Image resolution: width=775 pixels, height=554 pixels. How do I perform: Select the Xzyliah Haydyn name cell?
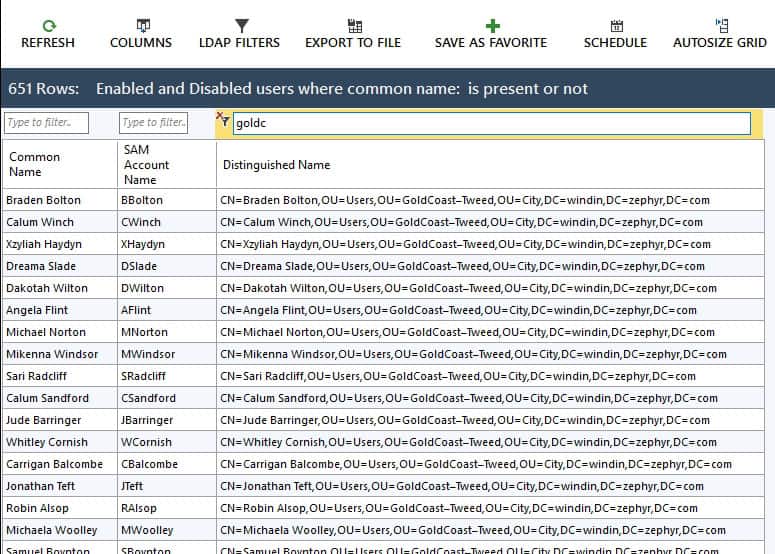[60, 244]
